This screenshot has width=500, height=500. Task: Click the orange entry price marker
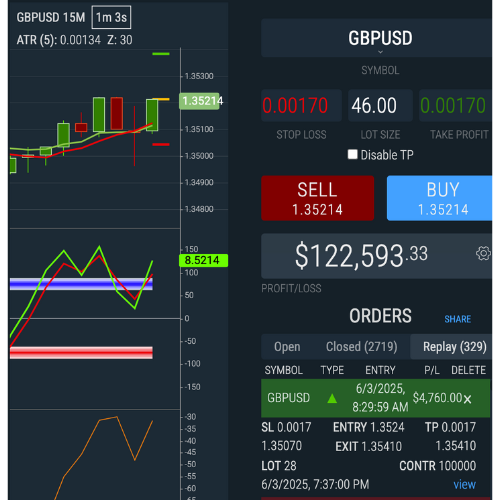(x=161, y=99)
